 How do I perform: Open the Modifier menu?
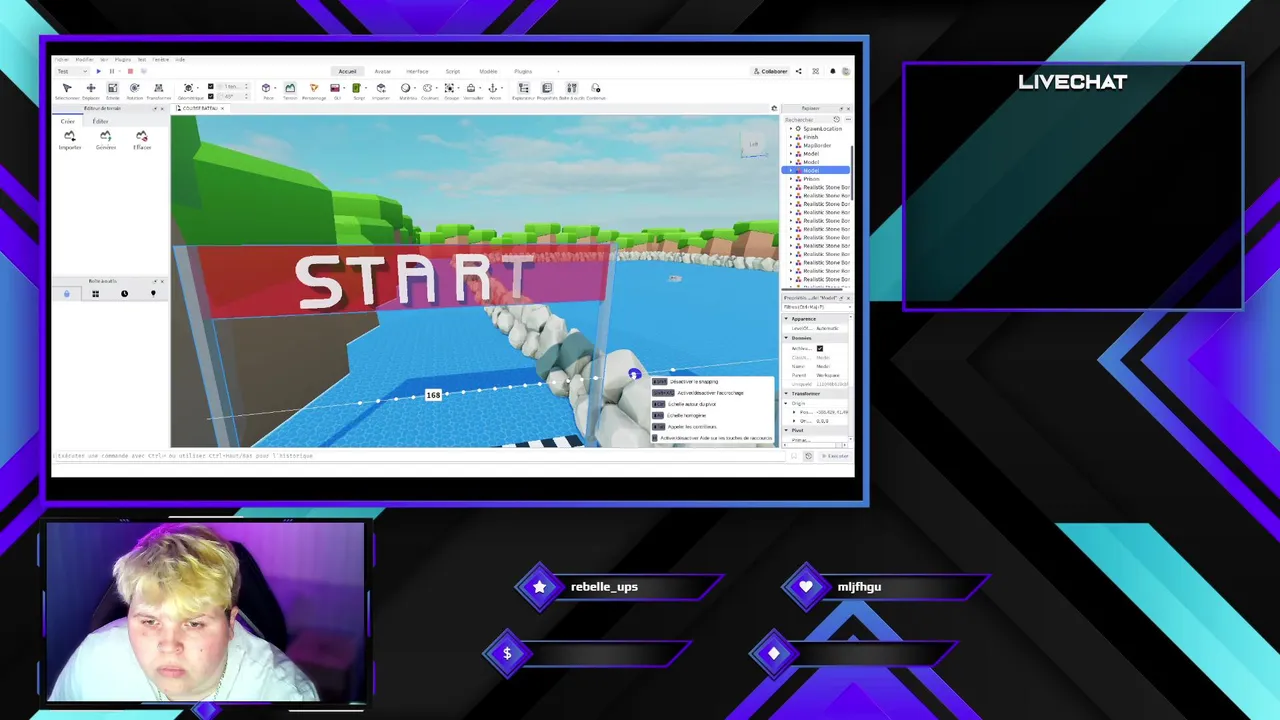(85, 59)
